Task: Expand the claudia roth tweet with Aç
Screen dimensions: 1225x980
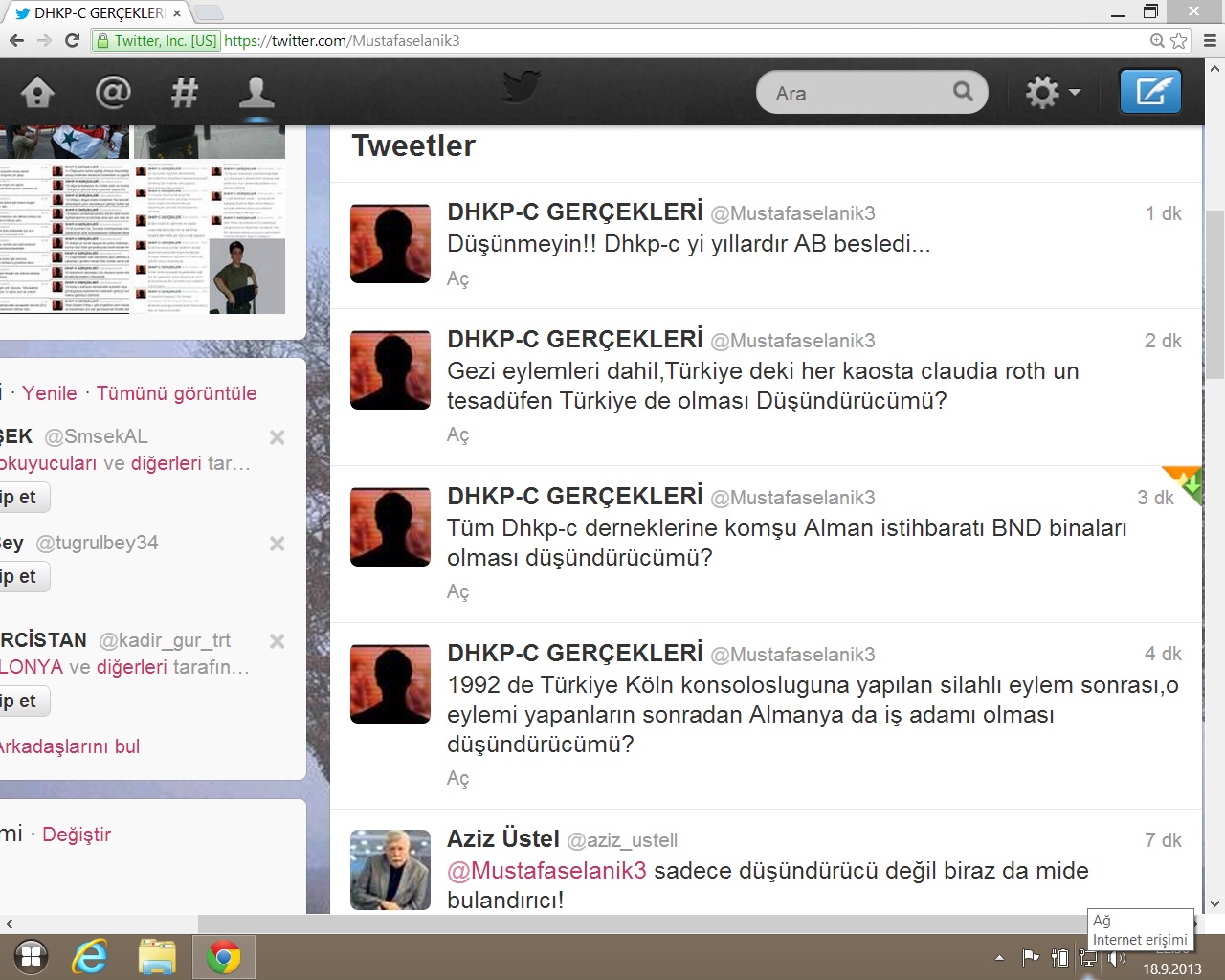Action: coord(458,435)
